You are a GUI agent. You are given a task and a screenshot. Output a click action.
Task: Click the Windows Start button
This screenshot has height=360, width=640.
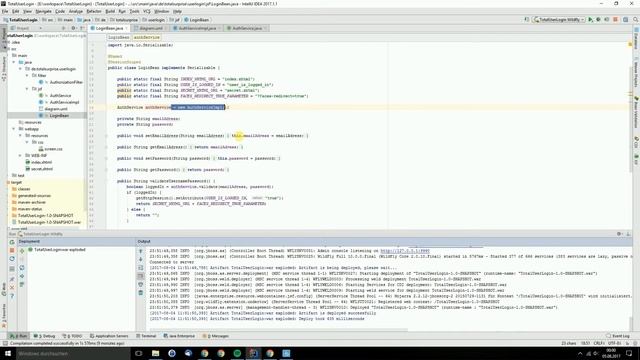click(8, 353)
